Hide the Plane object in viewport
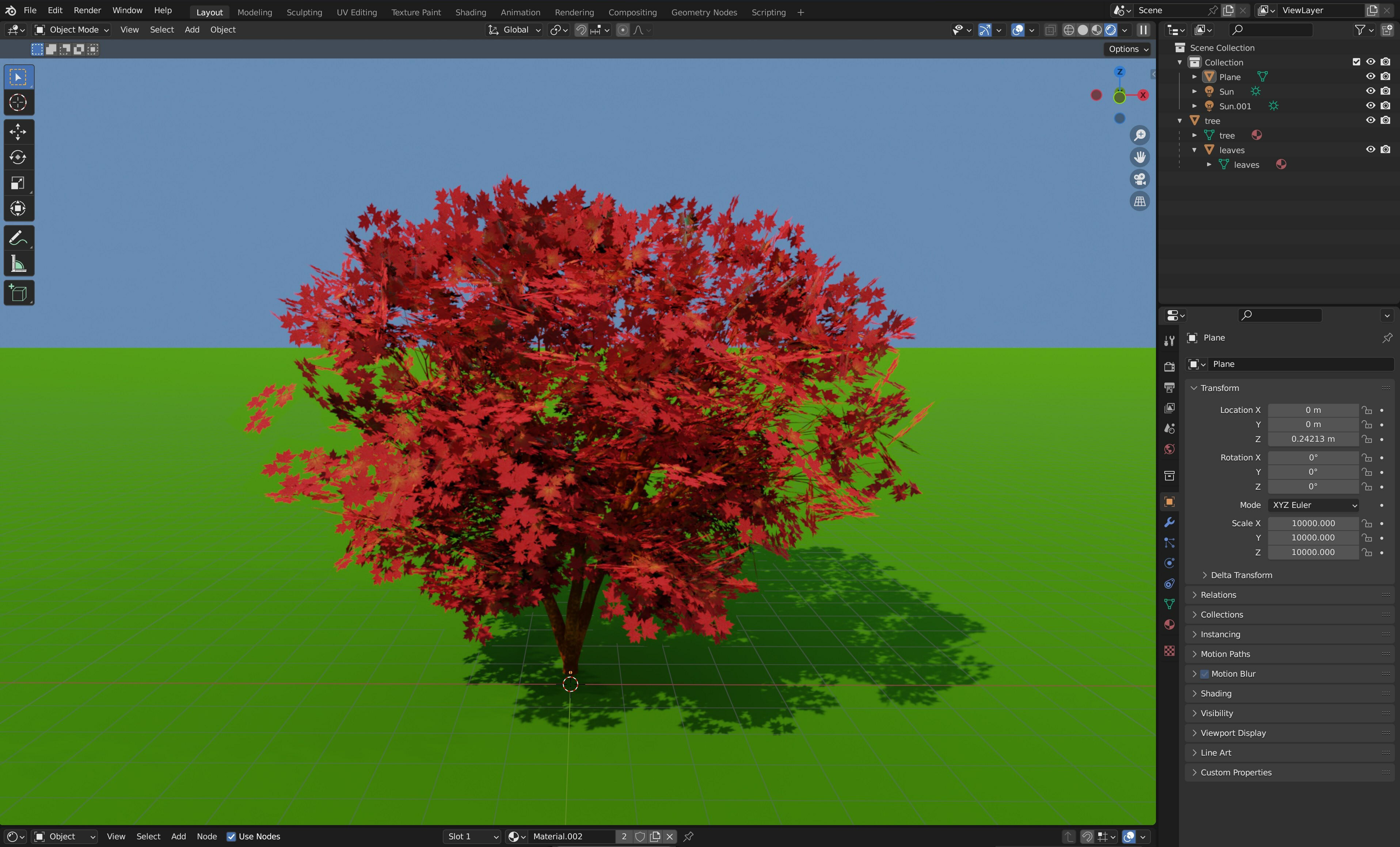The height and width of the screenshot is (847, 1400). click(1370, 76)
